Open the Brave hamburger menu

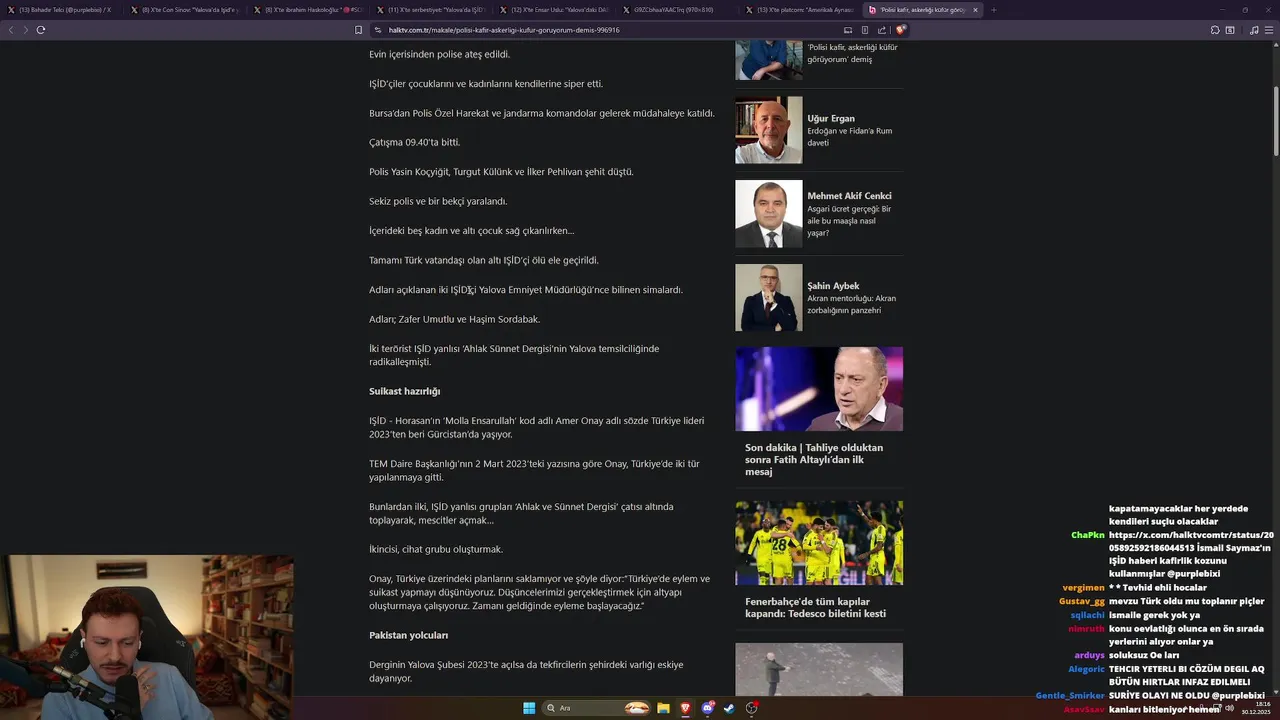1269,30
